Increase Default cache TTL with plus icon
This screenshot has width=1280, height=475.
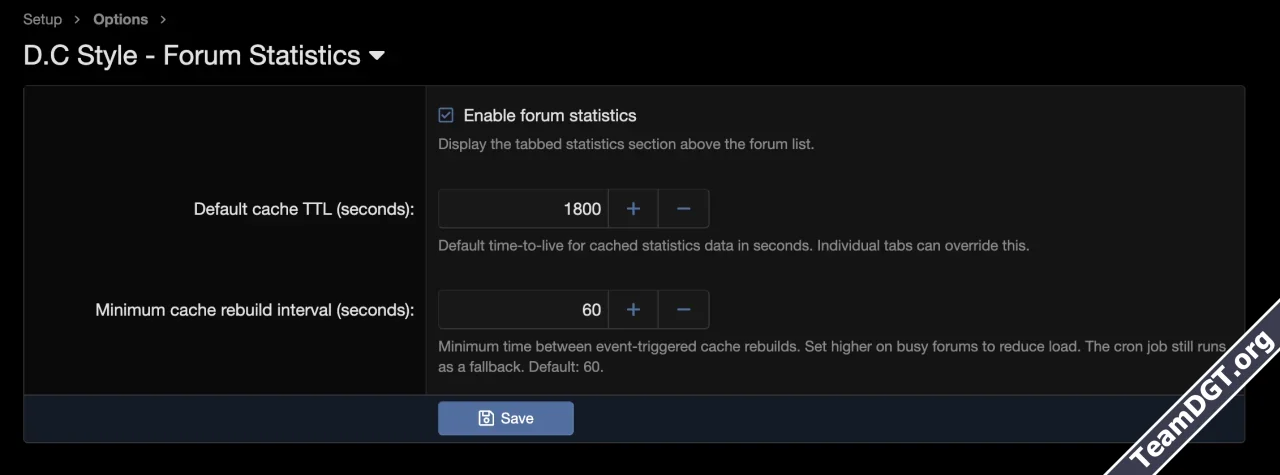tap(633, 209)
